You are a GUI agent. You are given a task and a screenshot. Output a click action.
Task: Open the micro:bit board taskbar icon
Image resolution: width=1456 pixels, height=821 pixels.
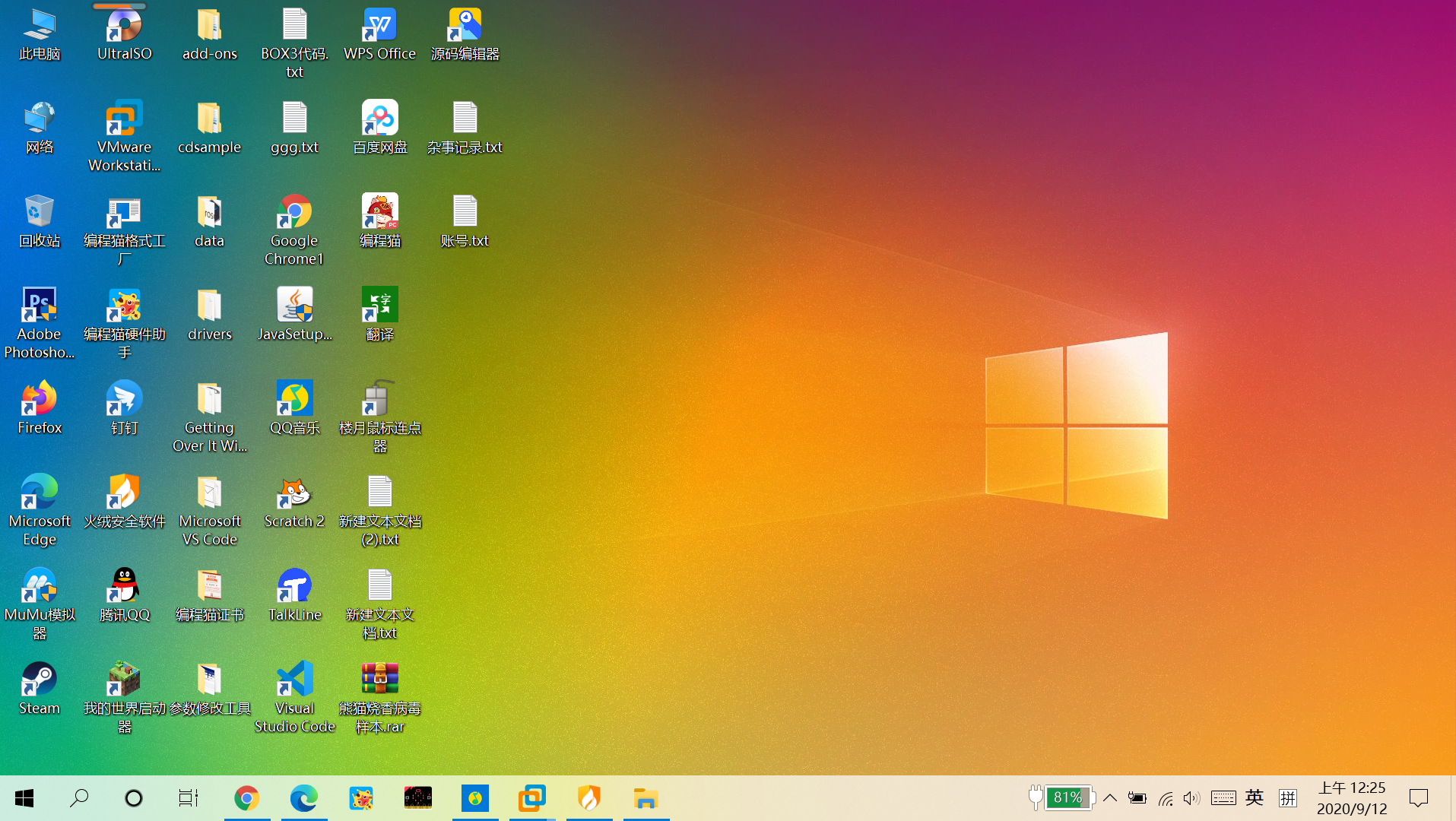click(x=418, y=798)
